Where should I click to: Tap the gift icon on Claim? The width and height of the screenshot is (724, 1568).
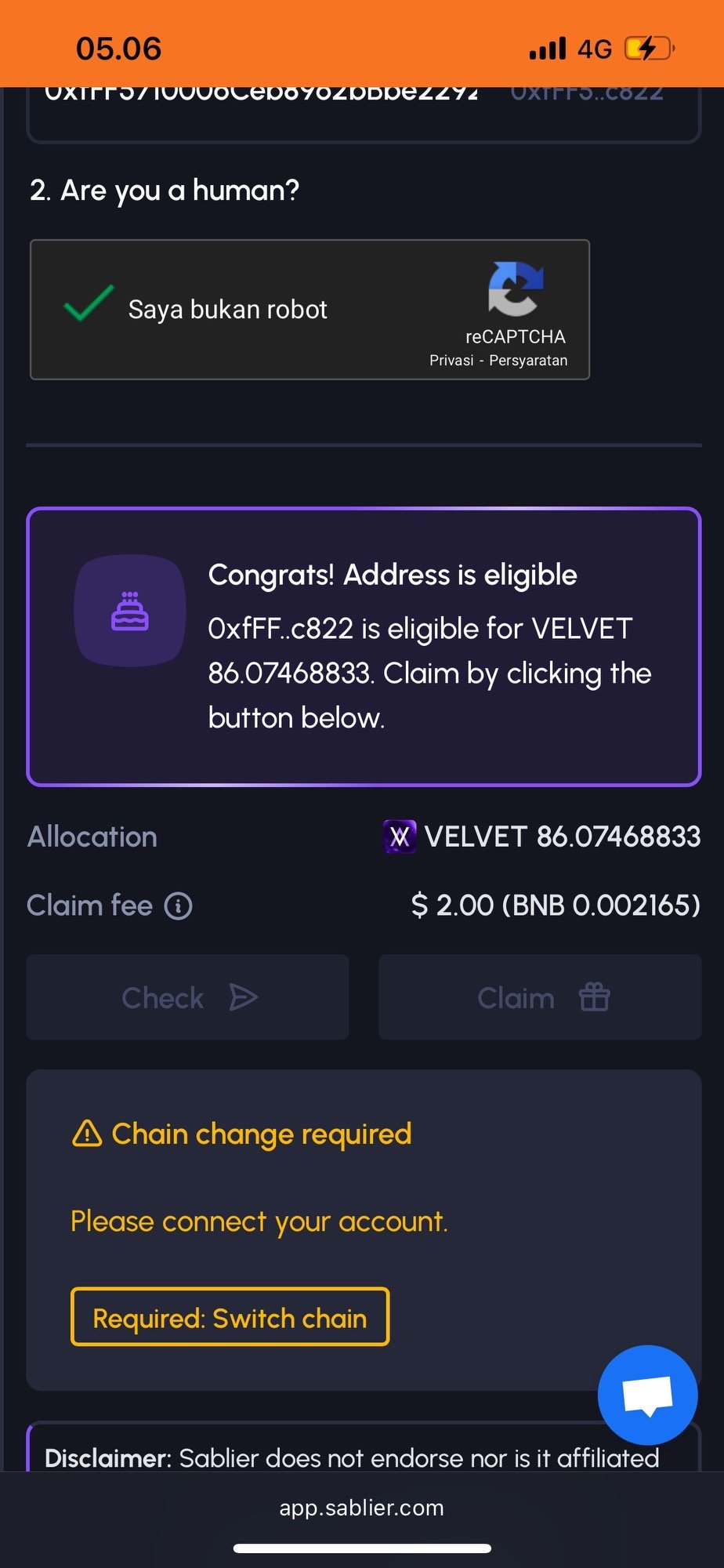pos(594,997)
